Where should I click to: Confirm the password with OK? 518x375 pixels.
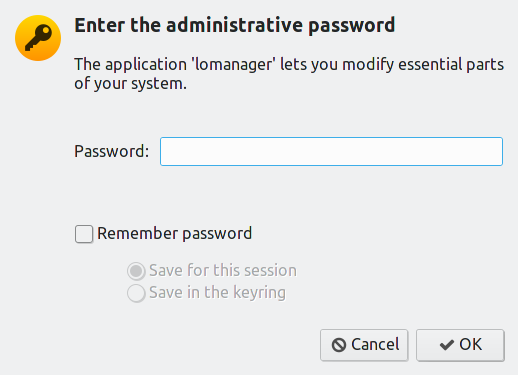pos(460,345)
